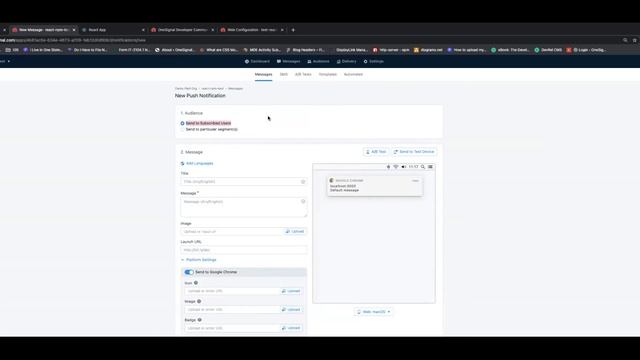Click the A/B Test button
Viewport: 640px width, 360px height.
click(376, 152)
